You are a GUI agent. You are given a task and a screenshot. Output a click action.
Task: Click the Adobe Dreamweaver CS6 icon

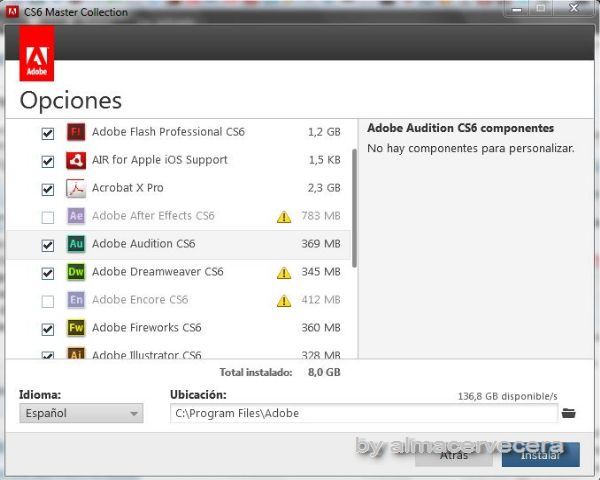pos(76,272)
